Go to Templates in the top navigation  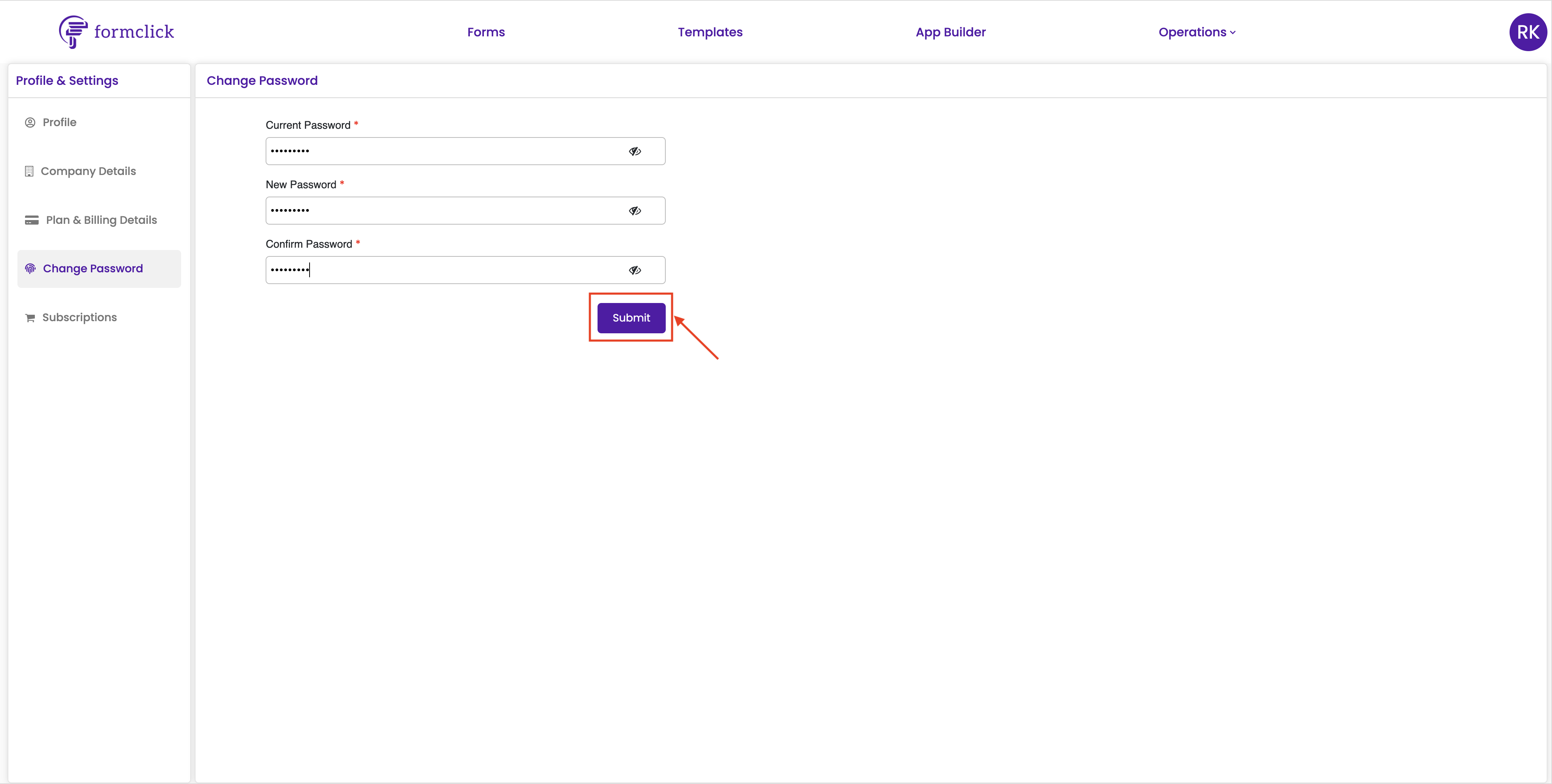tap(710, 32)
